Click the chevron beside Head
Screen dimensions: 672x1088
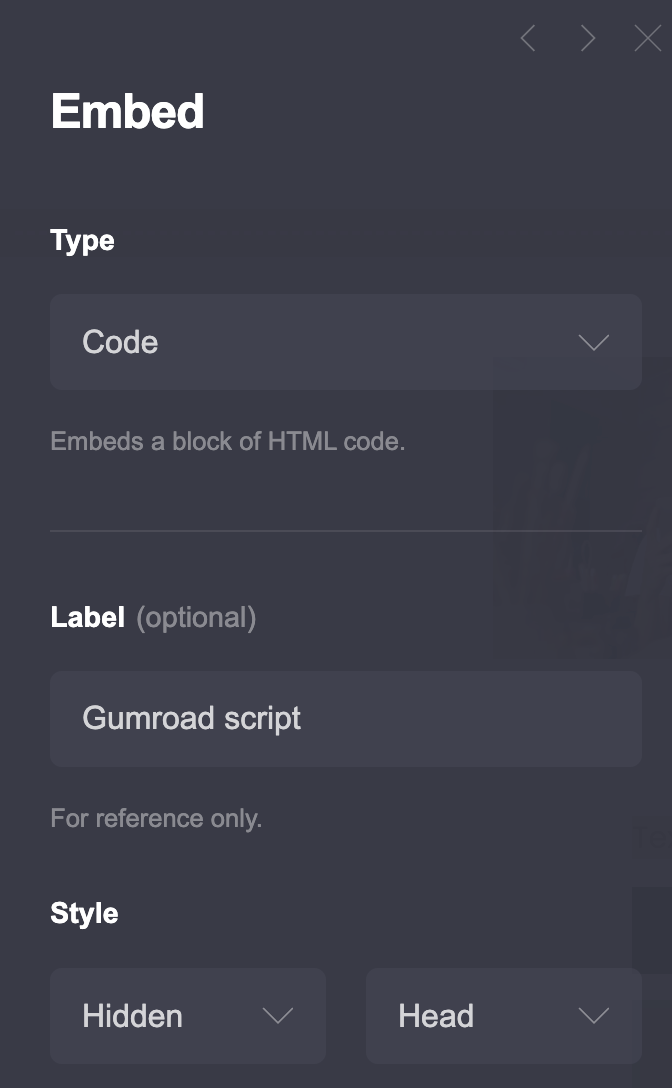[x=594, y=1017]
